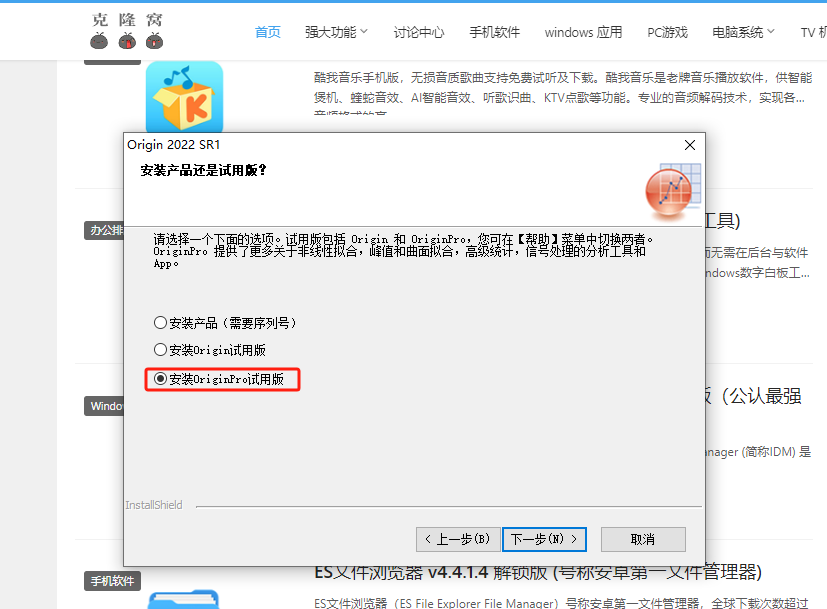Expand the 电脑系统 dropdown menu
This screenshot has width=827, height=609.
click(x=743, y=32)
